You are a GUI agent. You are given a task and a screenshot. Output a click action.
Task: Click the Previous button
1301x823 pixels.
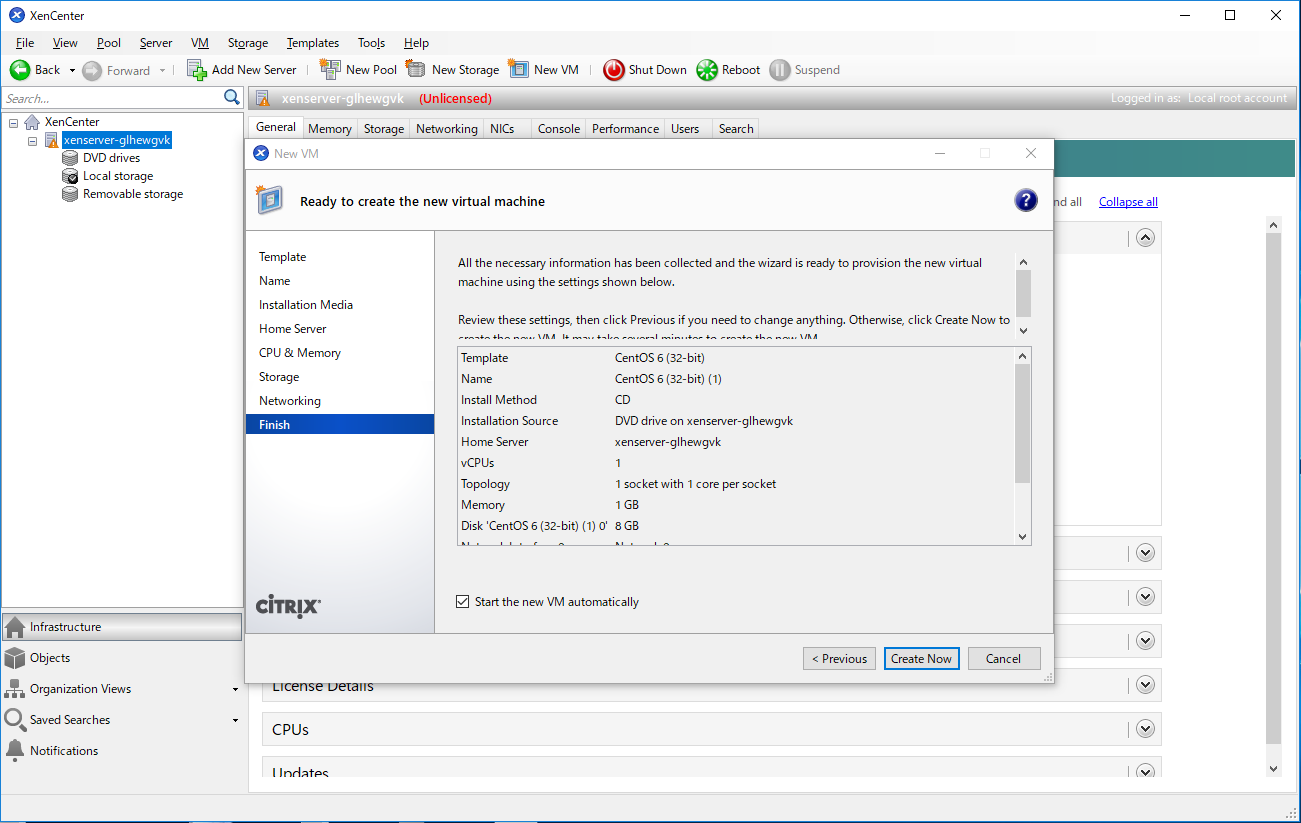(x=839, y=658)
